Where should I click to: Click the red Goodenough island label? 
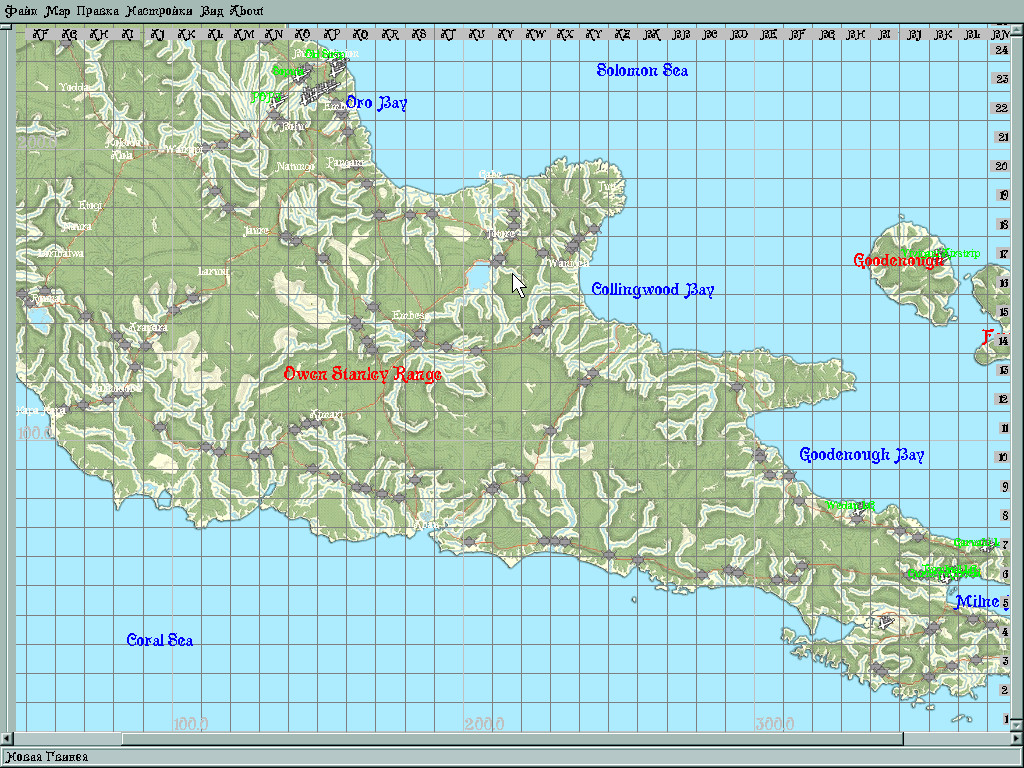point(898,261)
